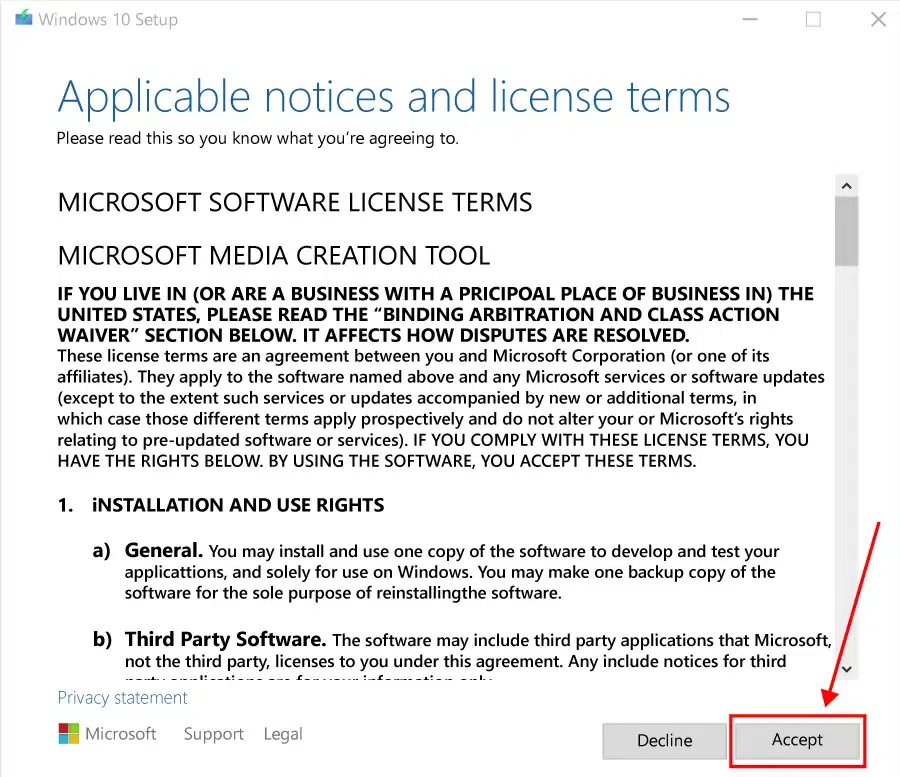
Task: Click the Microsoft logo
Action: pyautogui.click(x=68, y=733)
